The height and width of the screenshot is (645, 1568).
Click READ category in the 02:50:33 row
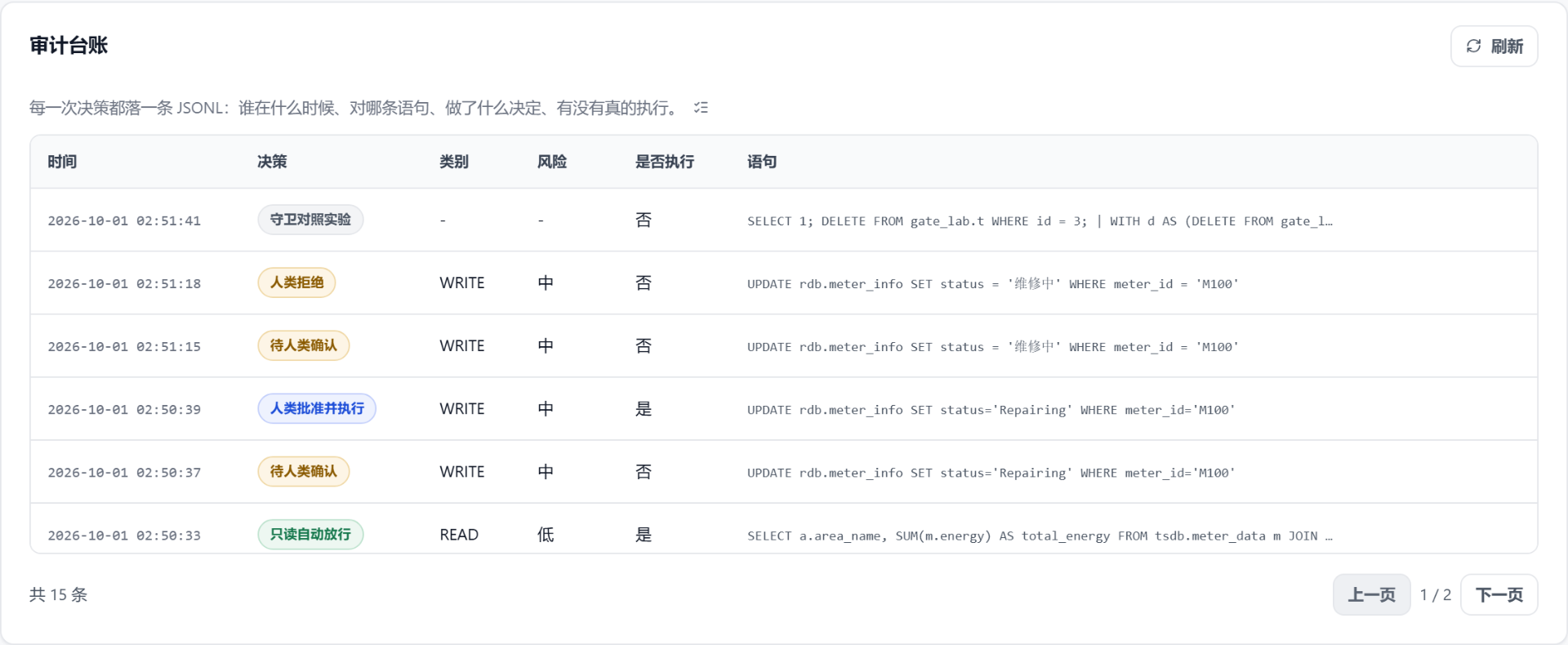coord(459,535)
